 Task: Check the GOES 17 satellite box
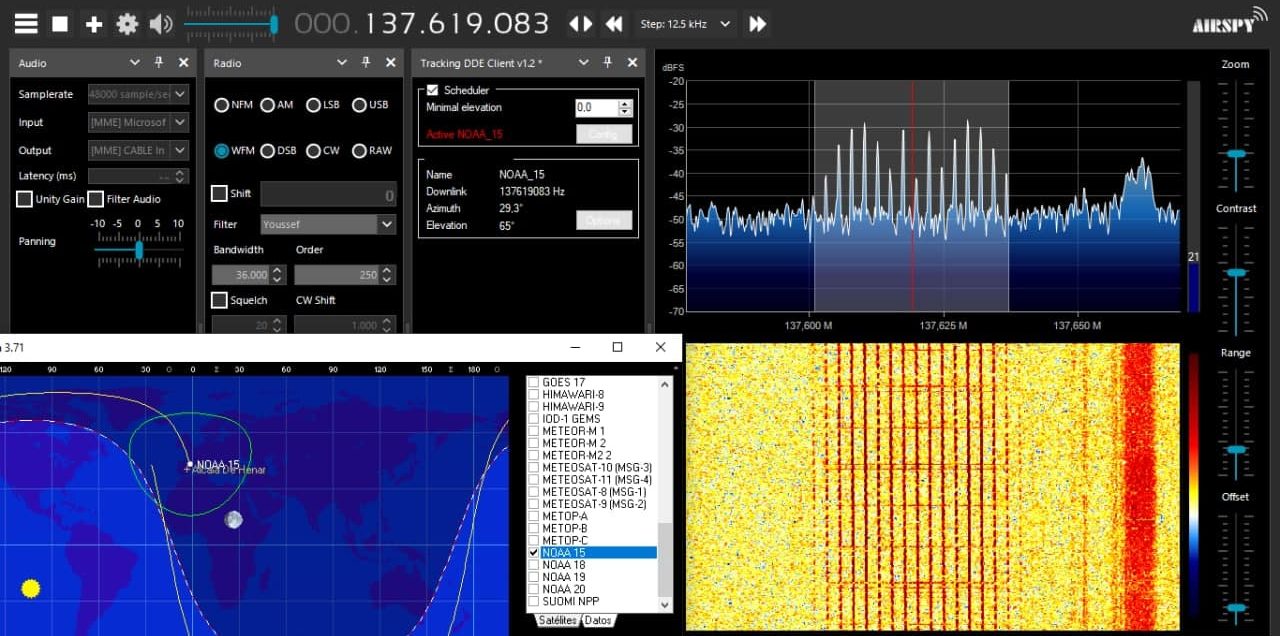click(534, 382)
